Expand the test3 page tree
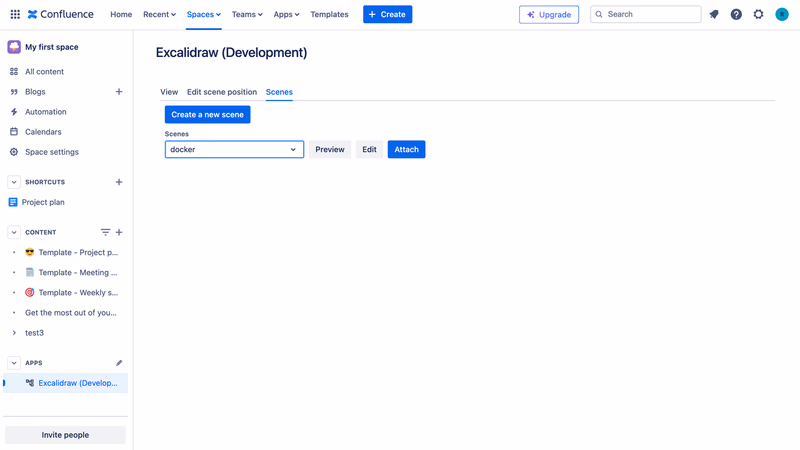Screen dimensions: 800x450 pos(14,333)
